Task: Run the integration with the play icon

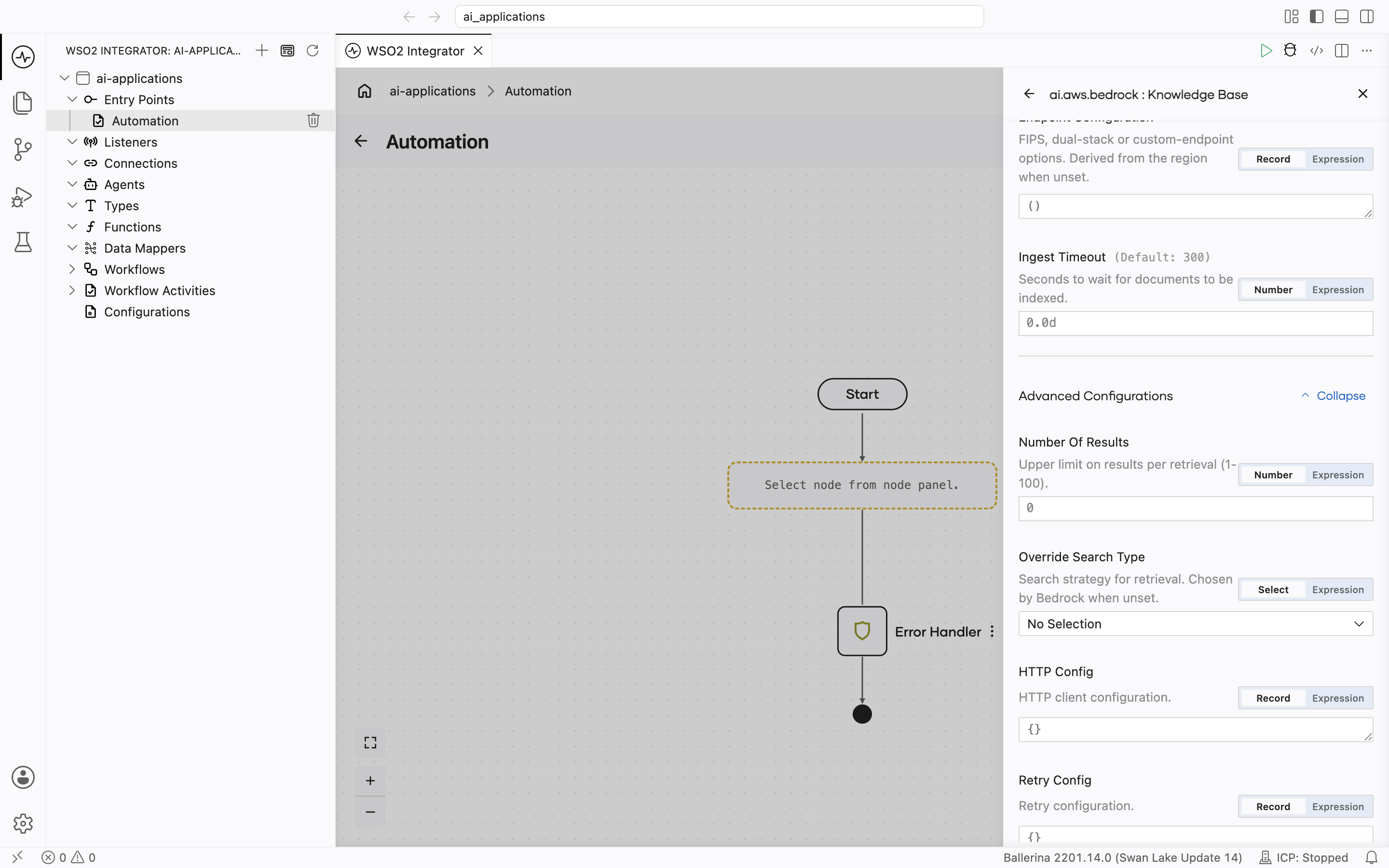Action: (1266, 51)
